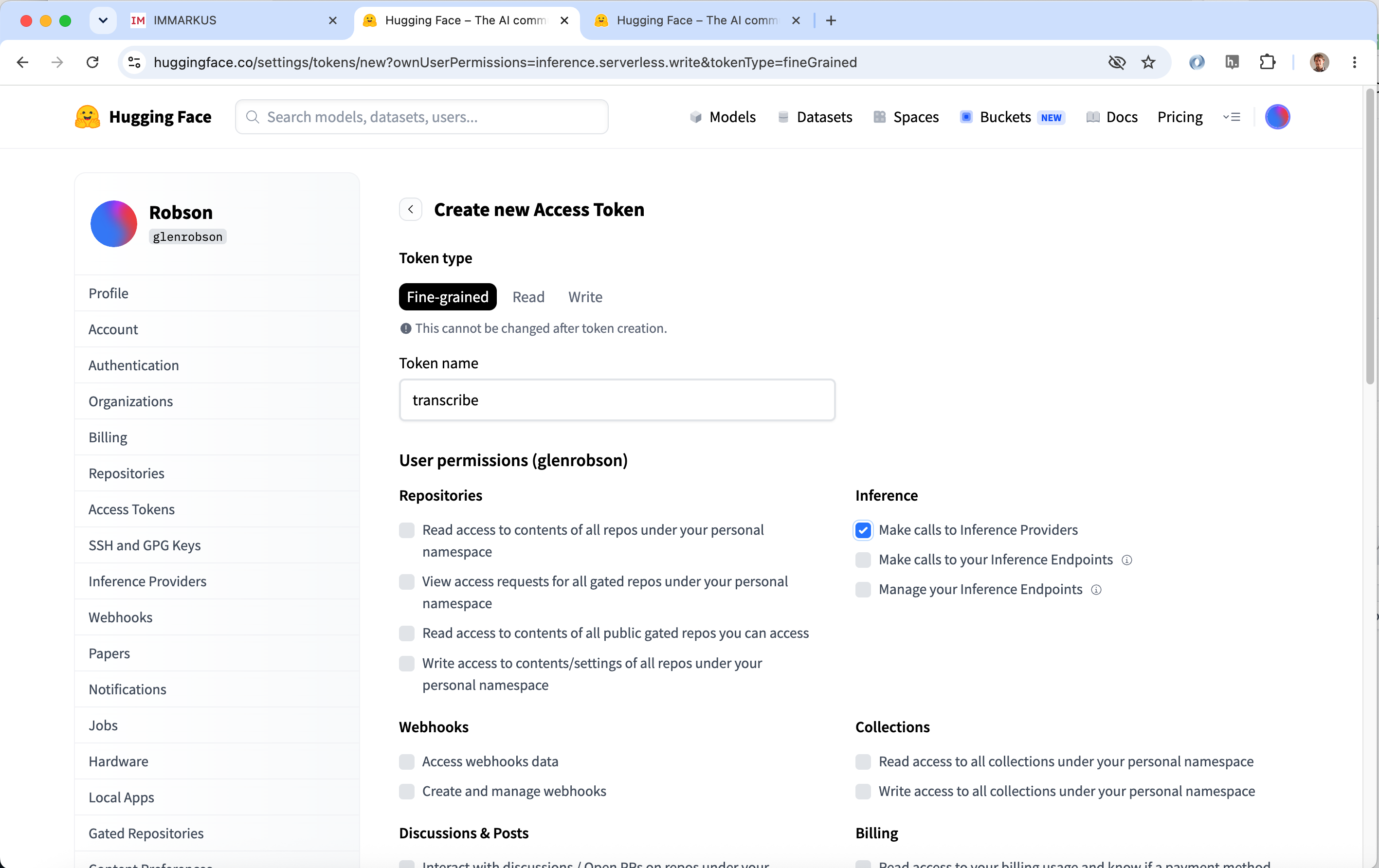
Task: Click the Robson profile avatar in the sidebar
Action: pyautogui.click(x=114, y=224)
